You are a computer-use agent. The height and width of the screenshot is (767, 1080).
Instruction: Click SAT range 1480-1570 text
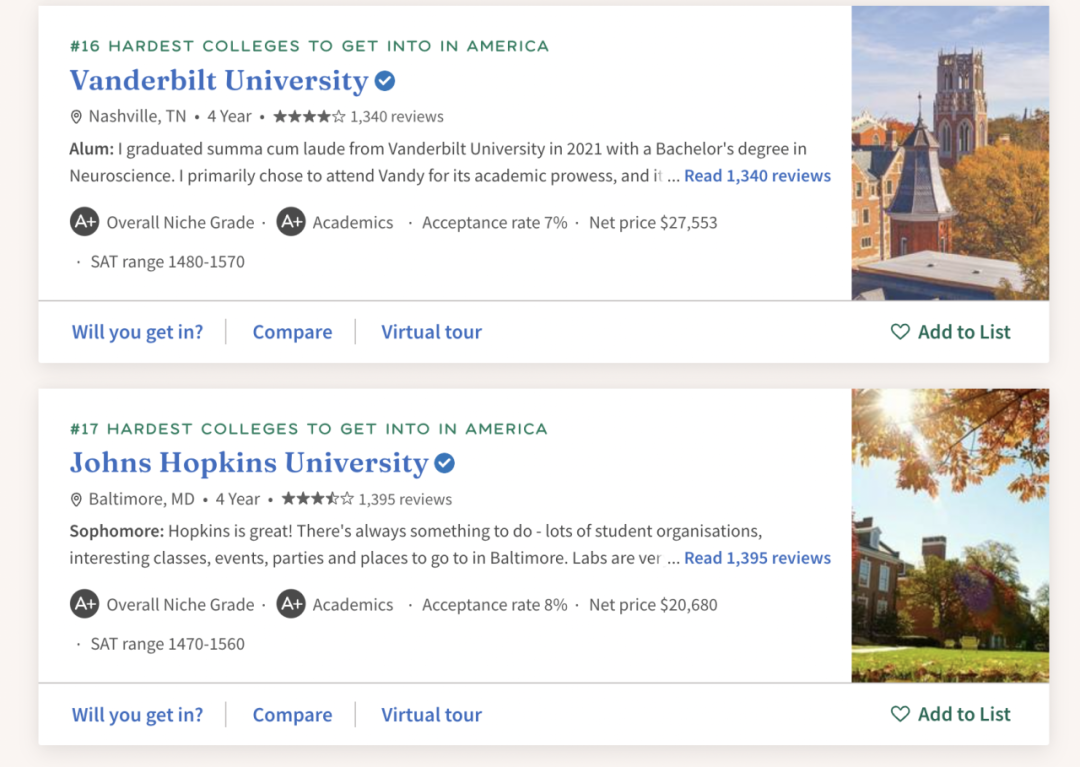(x=167, y=262)
